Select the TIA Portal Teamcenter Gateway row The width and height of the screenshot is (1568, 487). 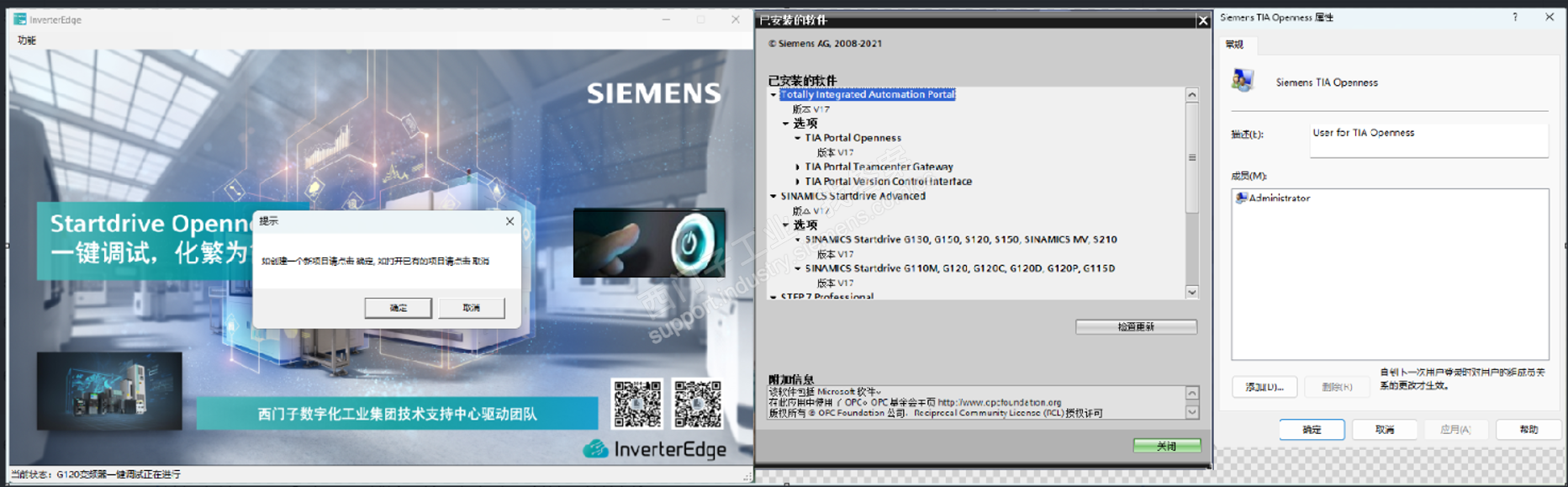click(x=879, y=167)
